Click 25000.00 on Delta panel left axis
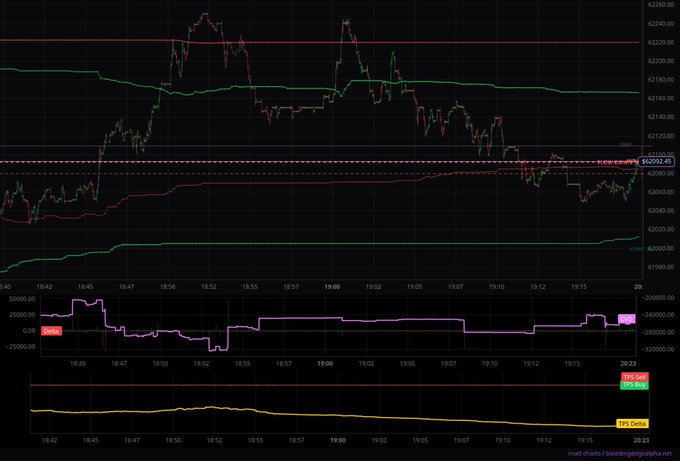Screen dimensions: 680x461 [22, 315]
